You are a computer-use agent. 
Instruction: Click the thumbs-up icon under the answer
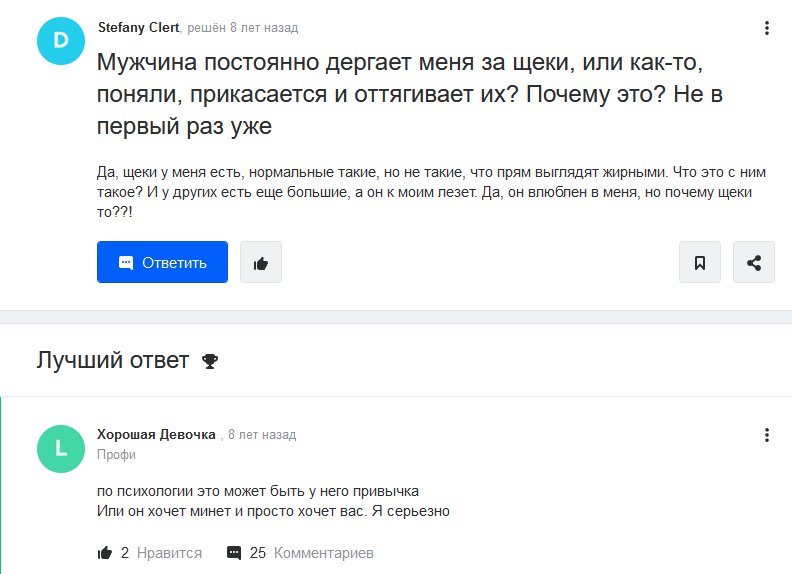point(105,553)
